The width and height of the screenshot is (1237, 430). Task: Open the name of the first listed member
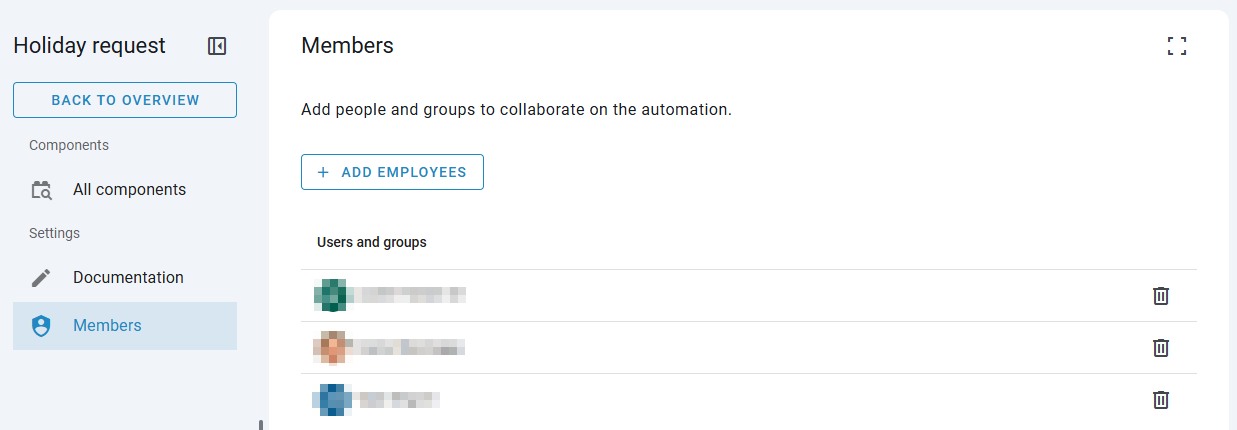pyautogui.click(x=413, y=295)
